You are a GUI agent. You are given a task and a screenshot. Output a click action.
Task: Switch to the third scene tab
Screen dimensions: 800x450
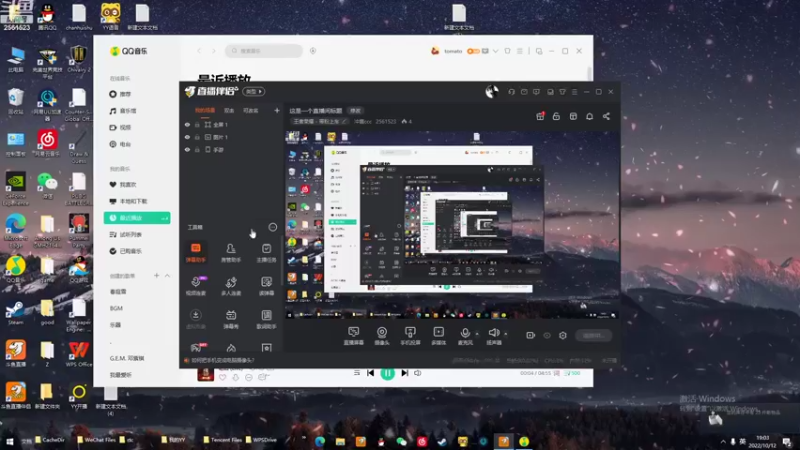point(250,110)
